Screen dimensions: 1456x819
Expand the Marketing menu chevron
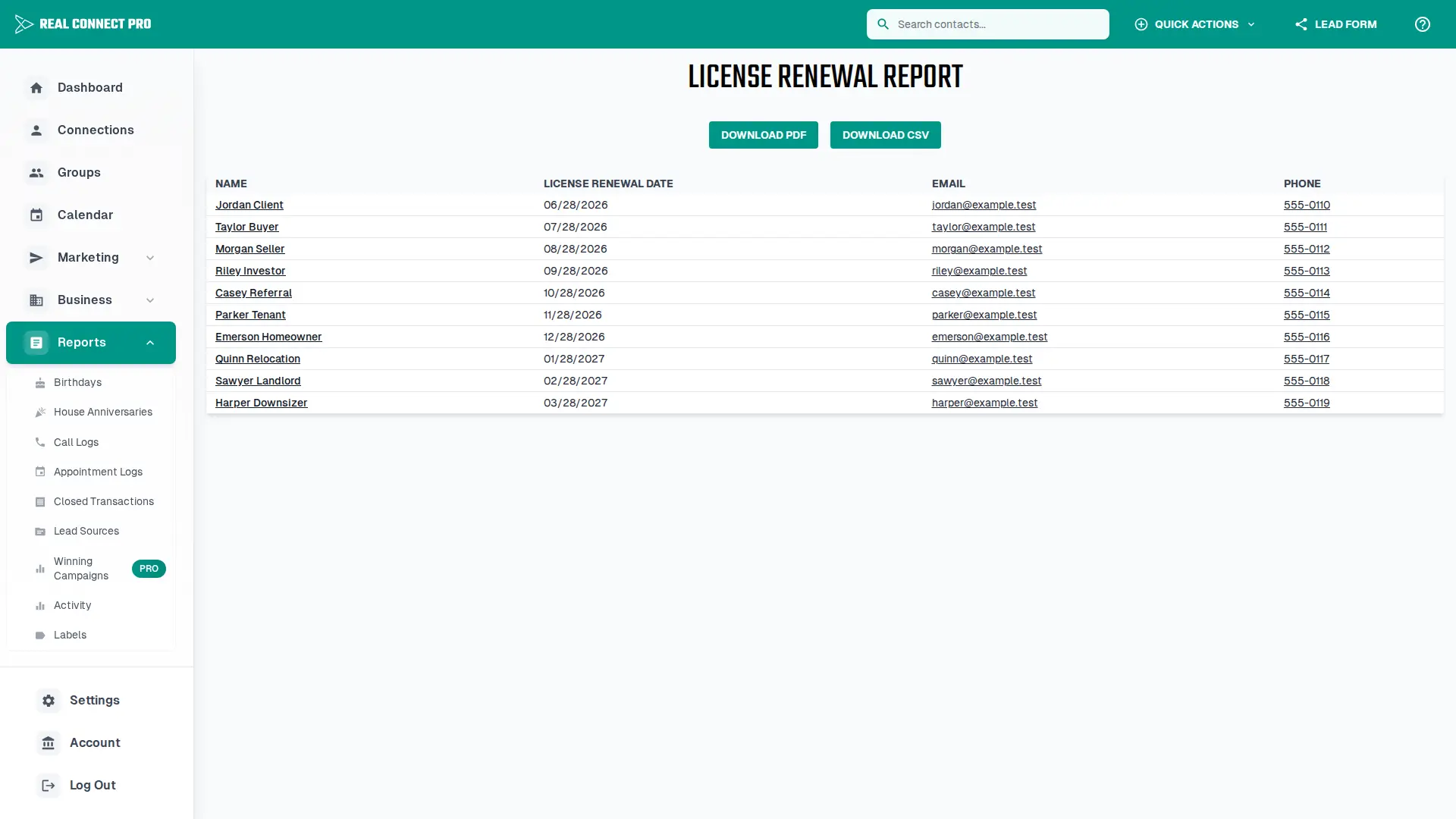click(150, 258)
